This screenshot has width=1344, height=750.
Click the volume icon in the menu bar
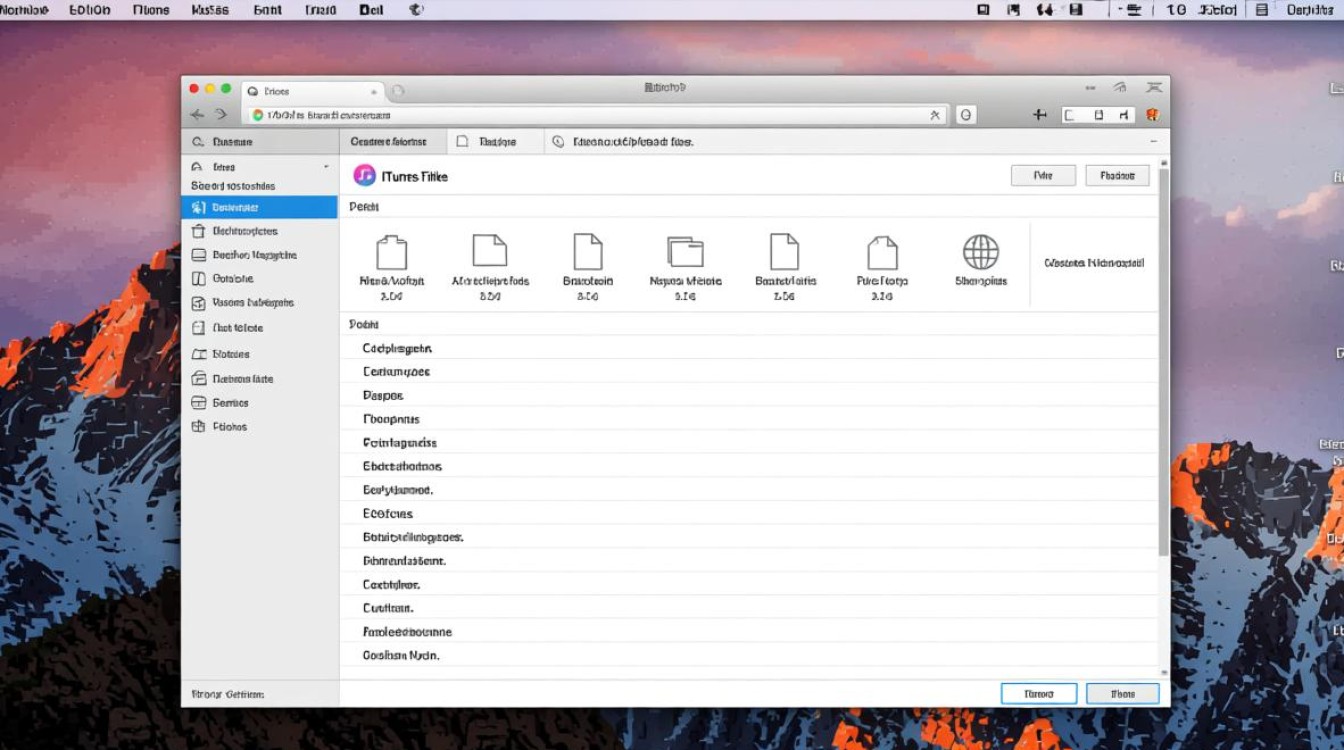point(1045,10)
